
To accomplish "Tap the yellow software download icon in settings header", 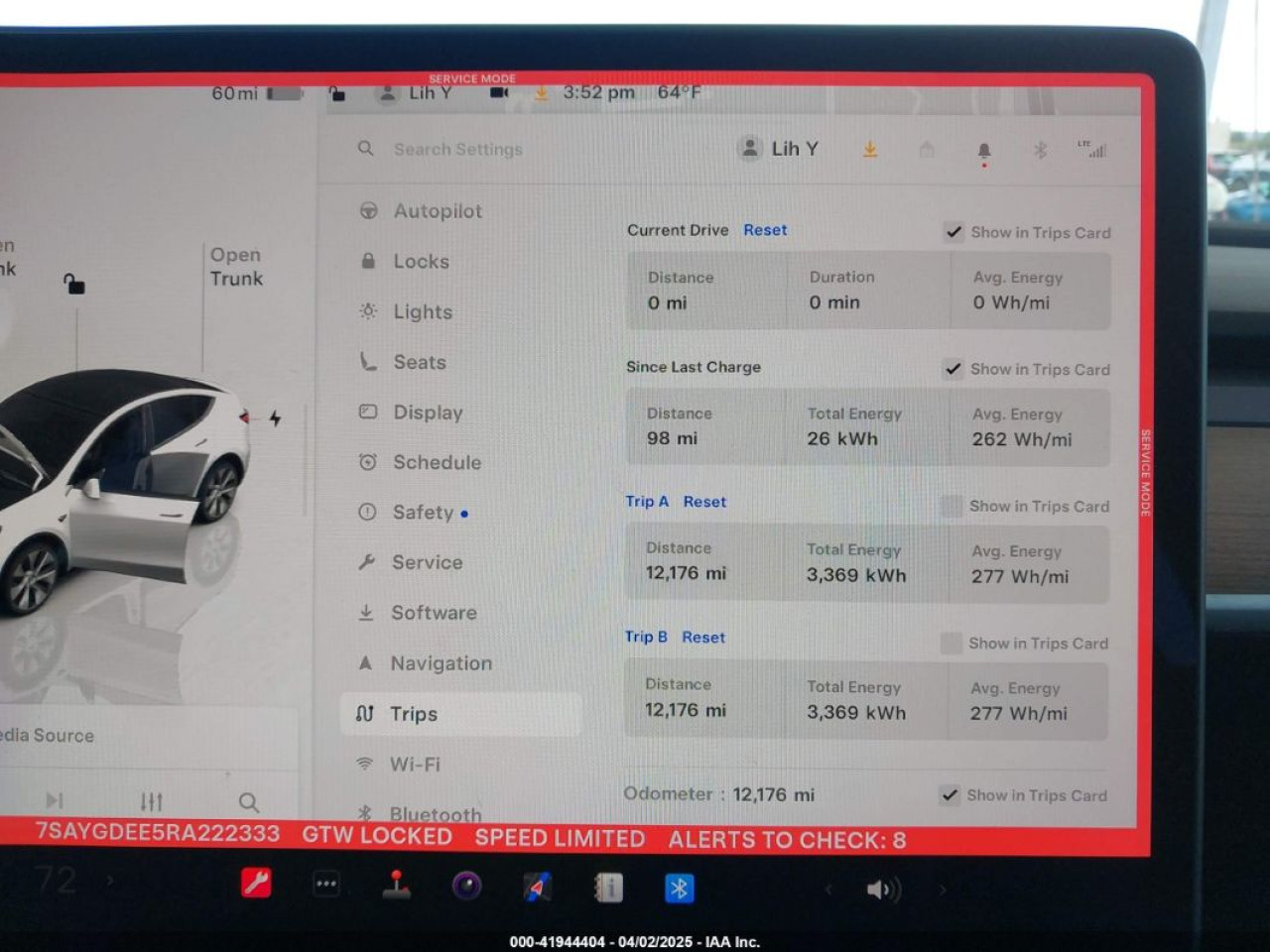I will [x=870, y=150].
